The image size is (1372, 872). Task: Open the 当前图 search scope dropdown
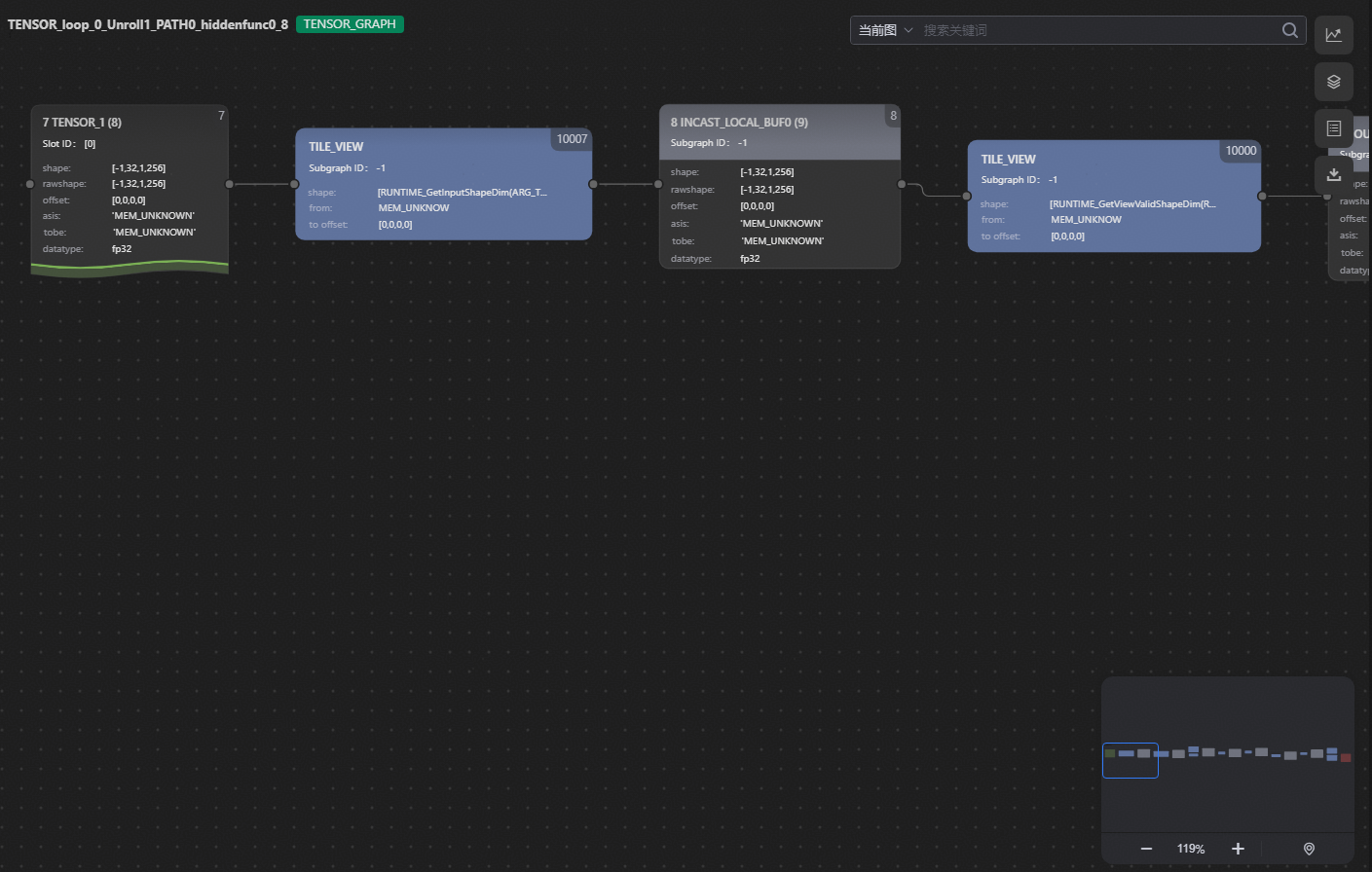tap(885, 30)
